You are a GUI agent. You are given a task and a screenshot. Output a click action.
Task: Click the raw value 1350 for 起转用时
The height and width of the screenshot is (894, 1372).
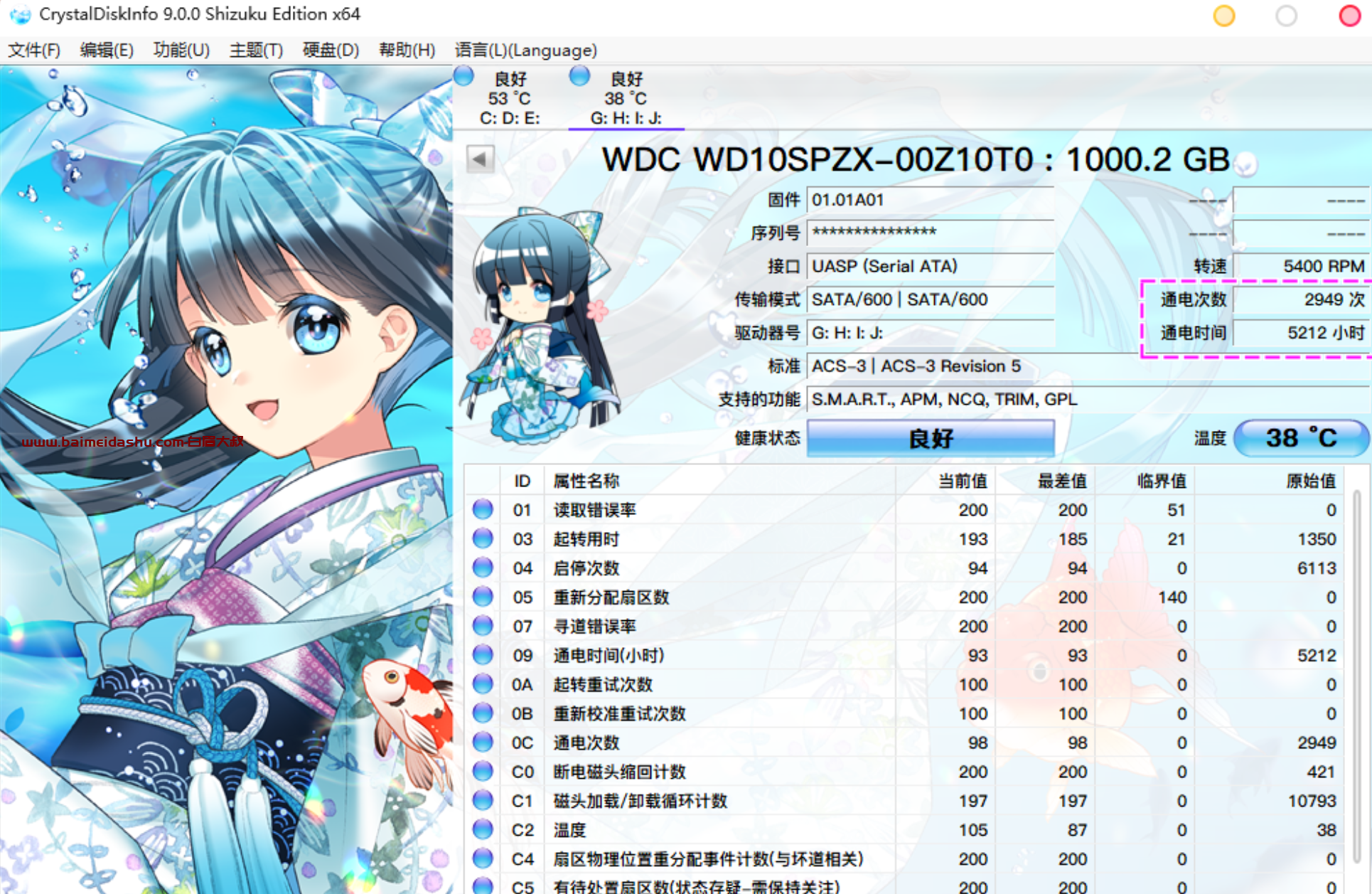pos(1317,539)
